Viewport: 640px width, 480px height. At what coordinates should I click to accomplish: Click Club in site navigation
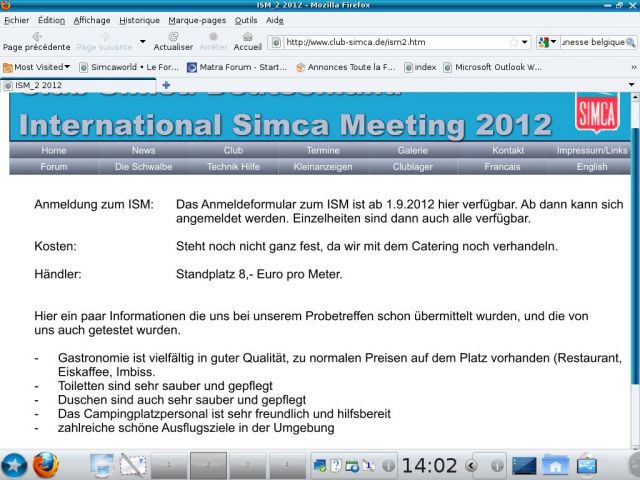tap(233, 150)
